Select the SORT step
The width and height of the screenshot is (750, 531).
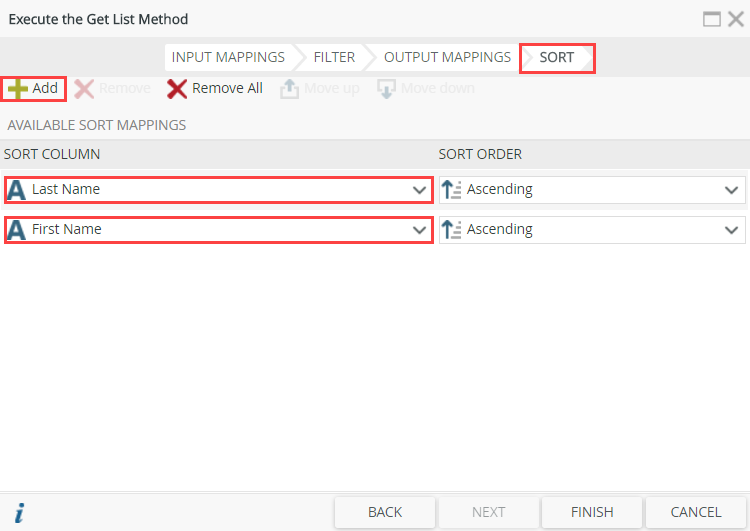tap(557, 57)
